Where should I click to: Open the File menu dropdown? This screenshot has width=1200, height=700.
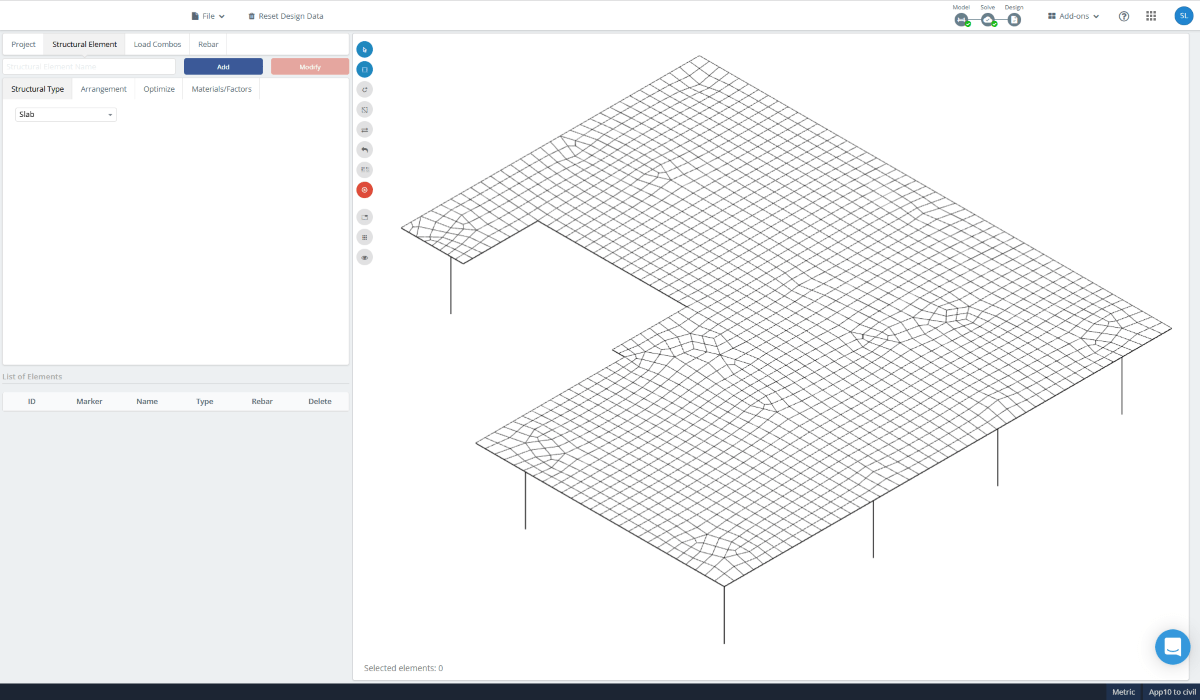pos(207,15)
